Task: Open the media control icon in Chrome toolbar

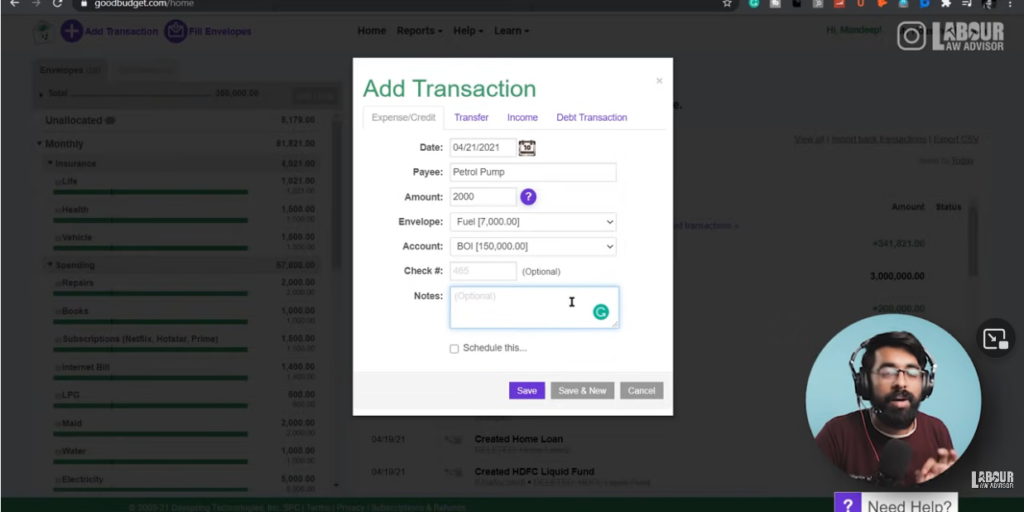Action: click(967, 3)
